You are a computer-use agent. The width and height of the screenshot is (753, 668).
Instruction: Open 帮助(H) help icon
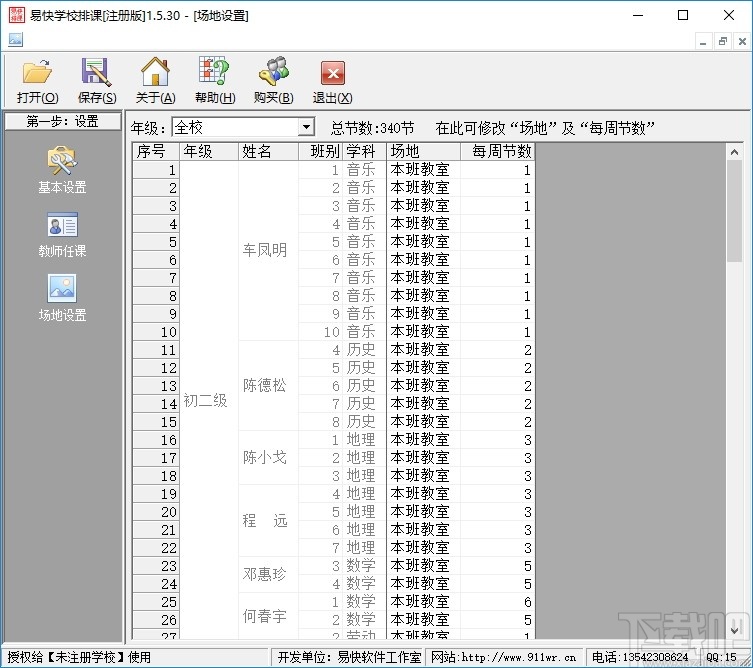[214, 72]
